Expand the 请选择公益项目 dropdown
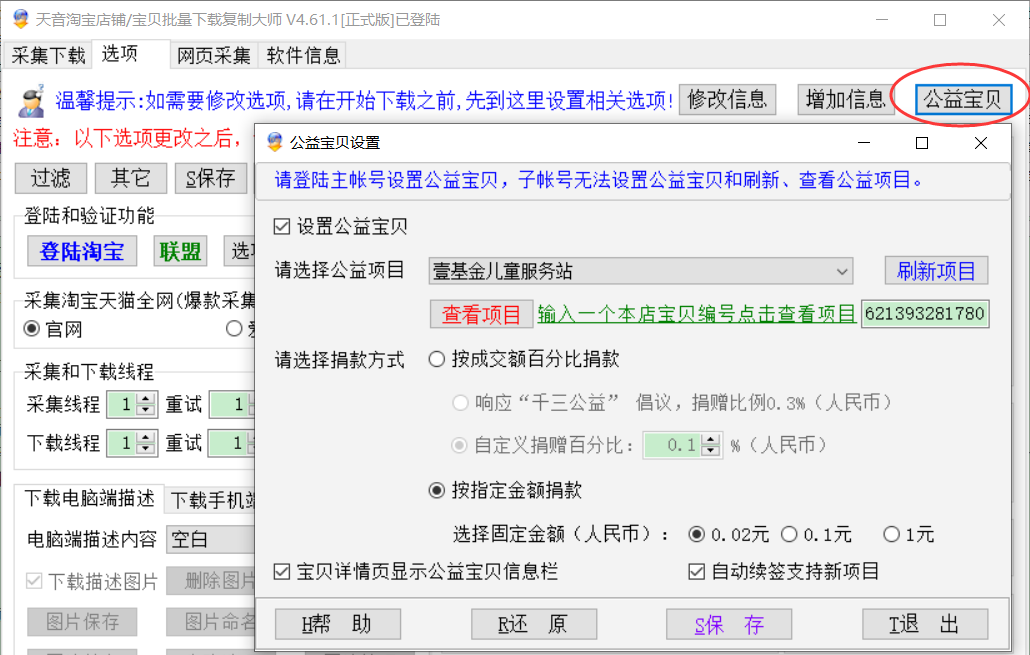The image size is (1030, 655). tap(841, 271)
